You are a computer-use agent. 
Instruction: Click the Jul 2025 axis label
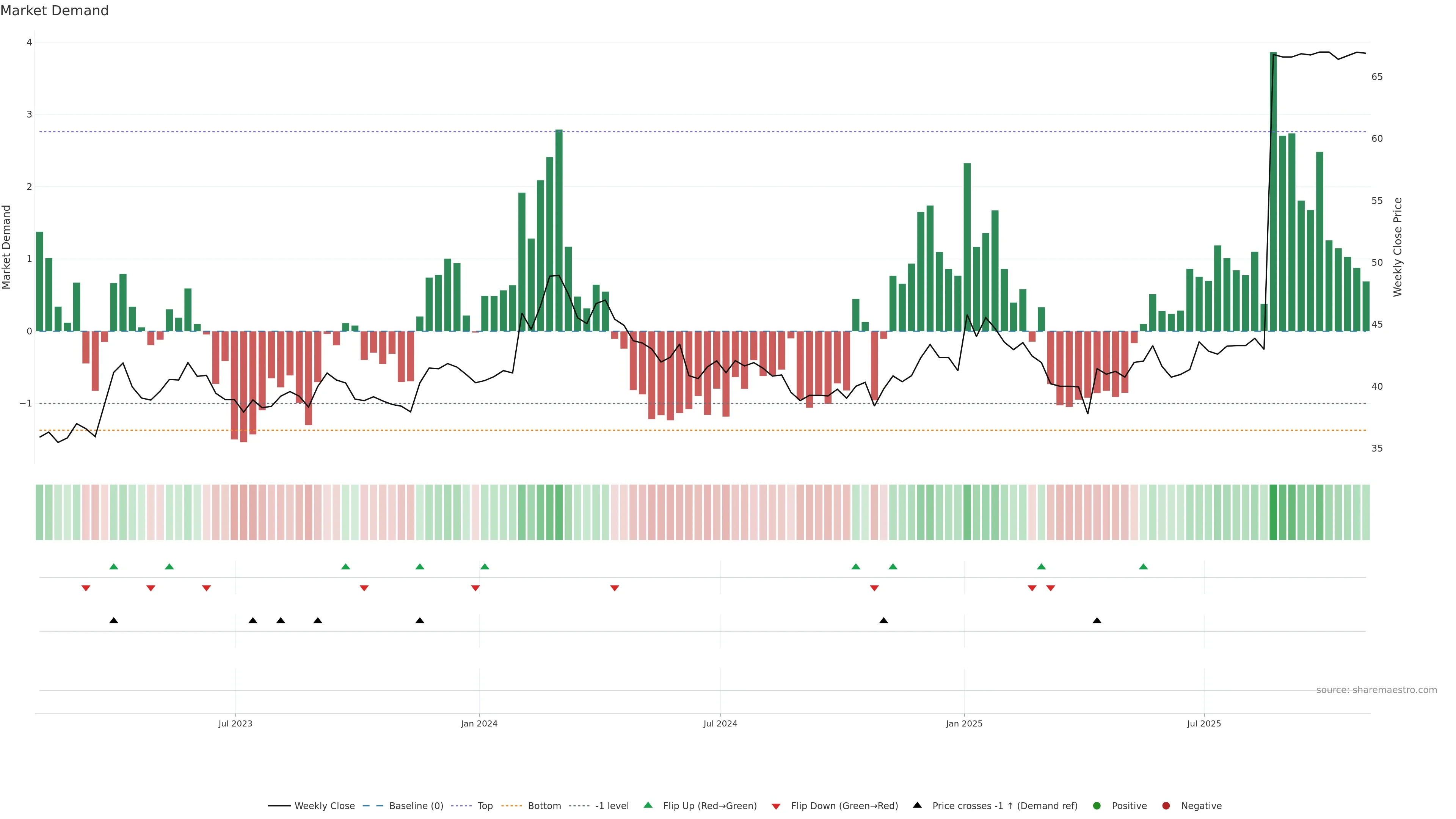(1204, 723)
